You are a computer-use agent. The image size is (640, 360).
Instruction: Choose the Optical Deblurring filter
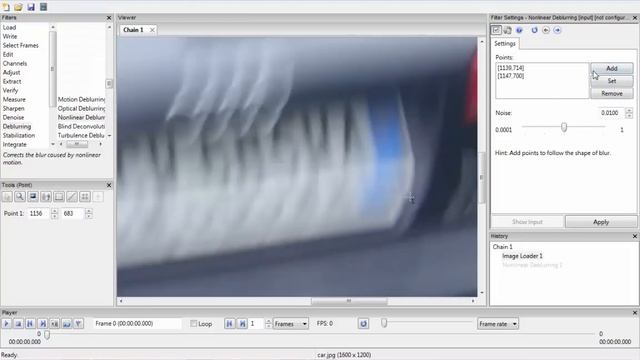81,109
